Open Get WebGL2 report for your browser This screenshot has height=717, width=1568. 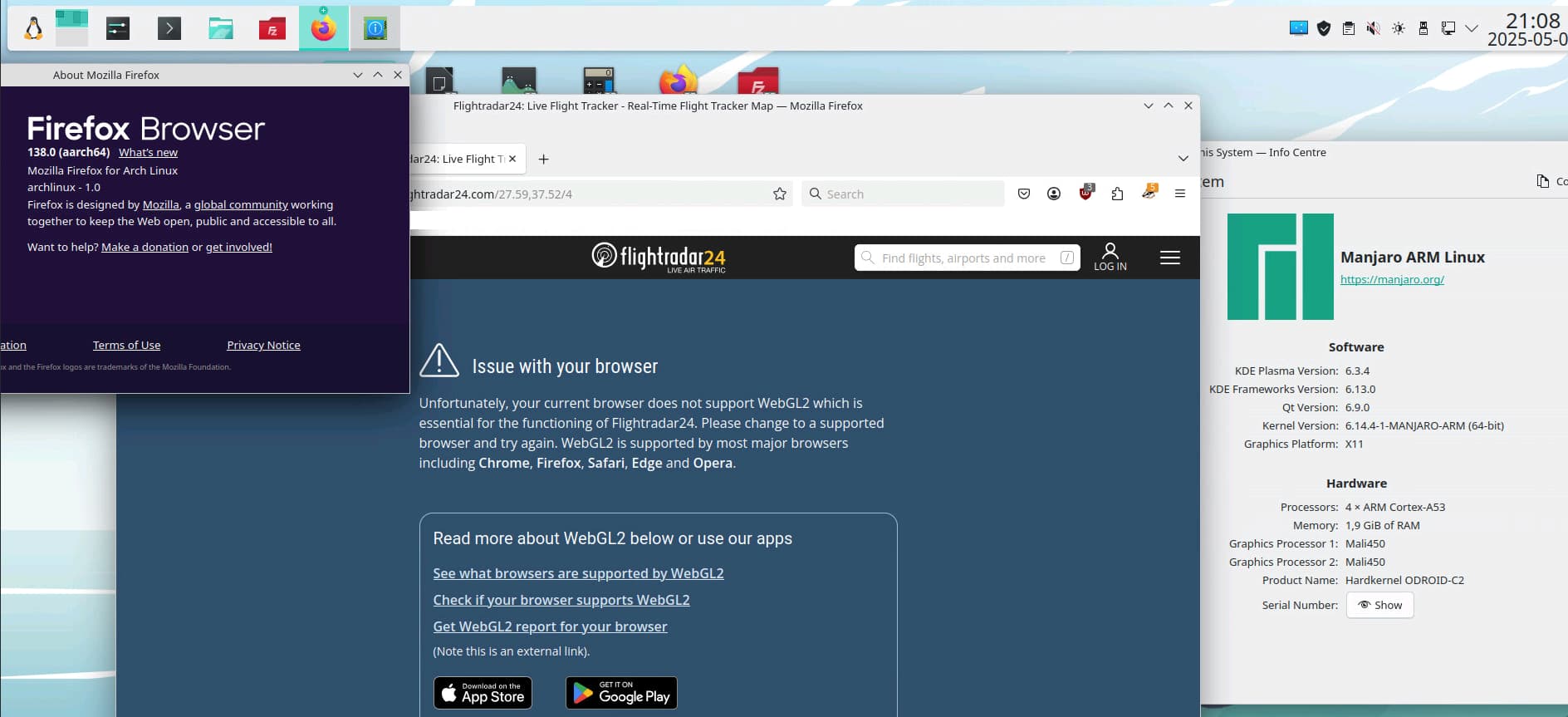pos(550,626)
